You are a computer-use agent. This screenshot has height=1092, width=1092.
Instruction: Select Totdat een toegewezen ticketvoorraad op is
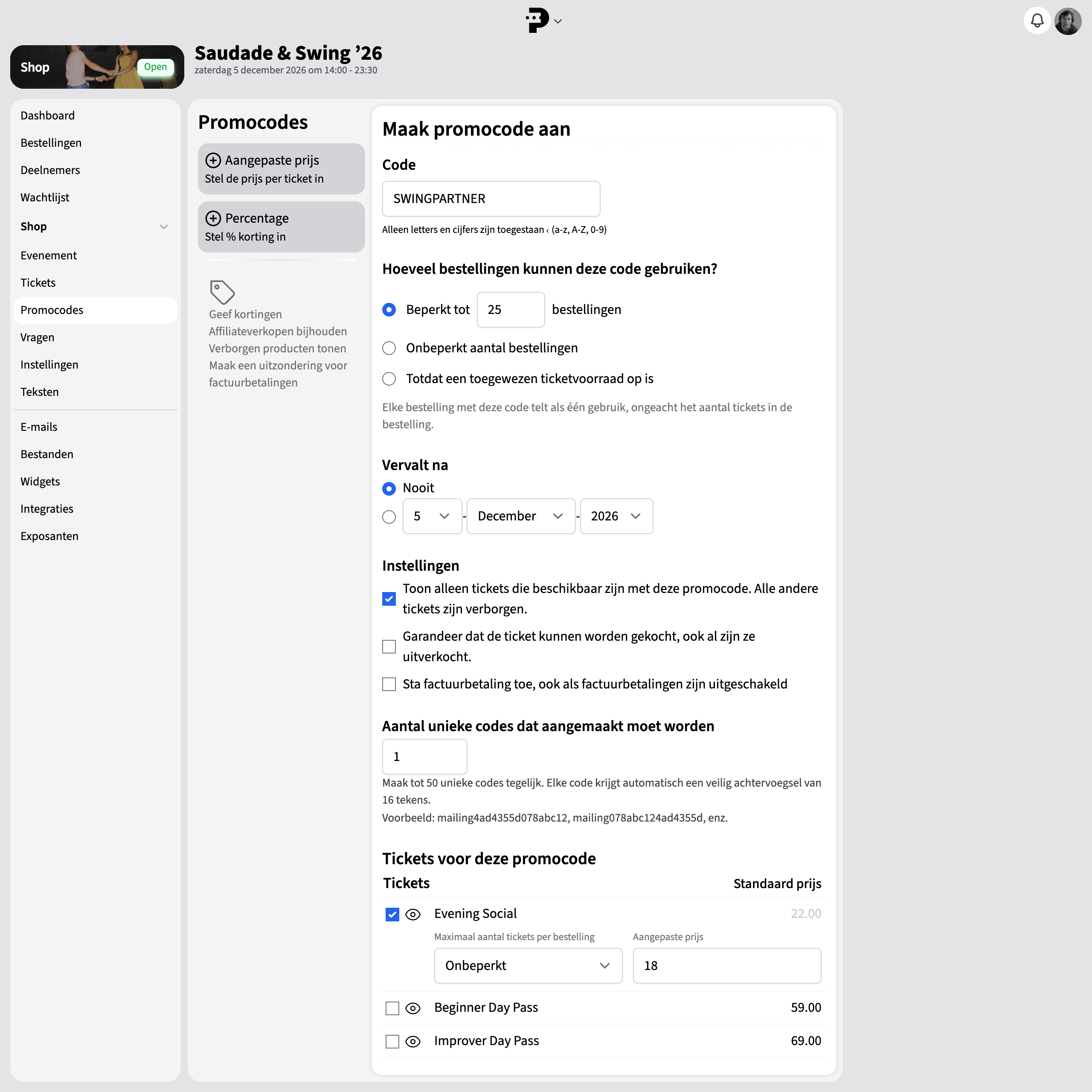pos(389,379)
